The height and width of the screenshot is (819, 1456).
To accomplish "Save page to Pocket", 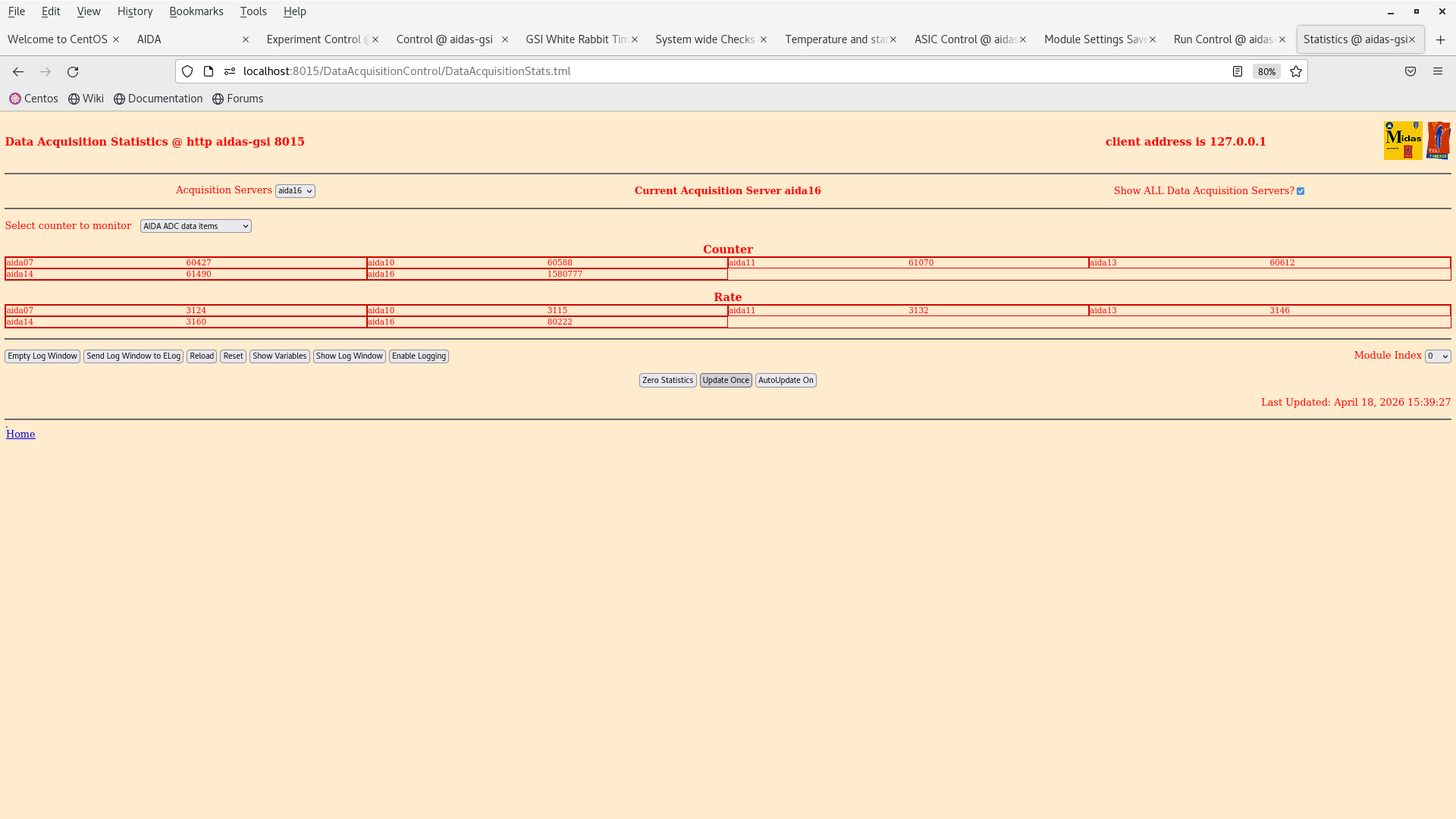I will click(x=1410, y=71).
